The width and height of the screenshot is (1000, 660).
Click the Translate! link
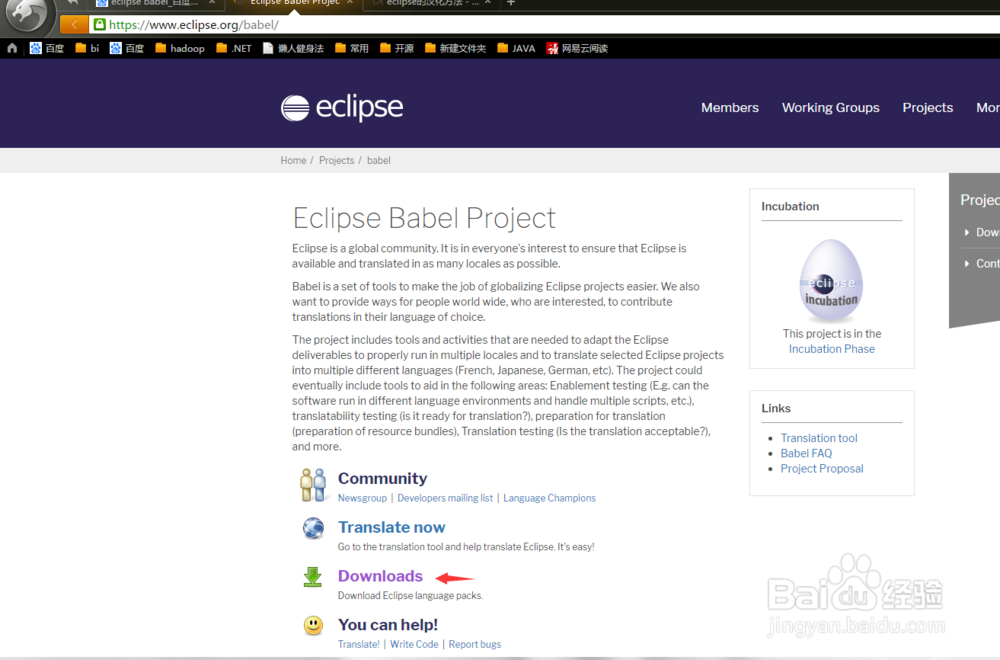[358, 644]
